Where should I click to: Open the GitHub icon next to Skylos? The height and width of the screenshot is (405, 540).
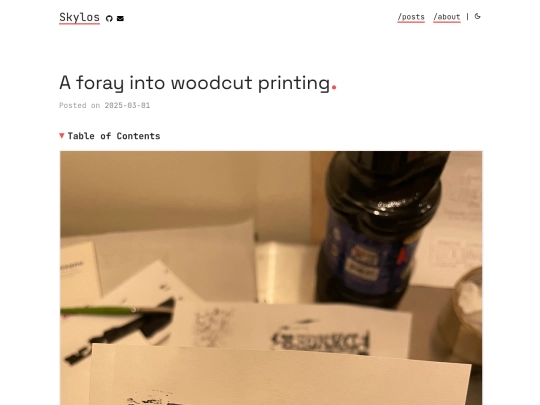tap(109, 19)
